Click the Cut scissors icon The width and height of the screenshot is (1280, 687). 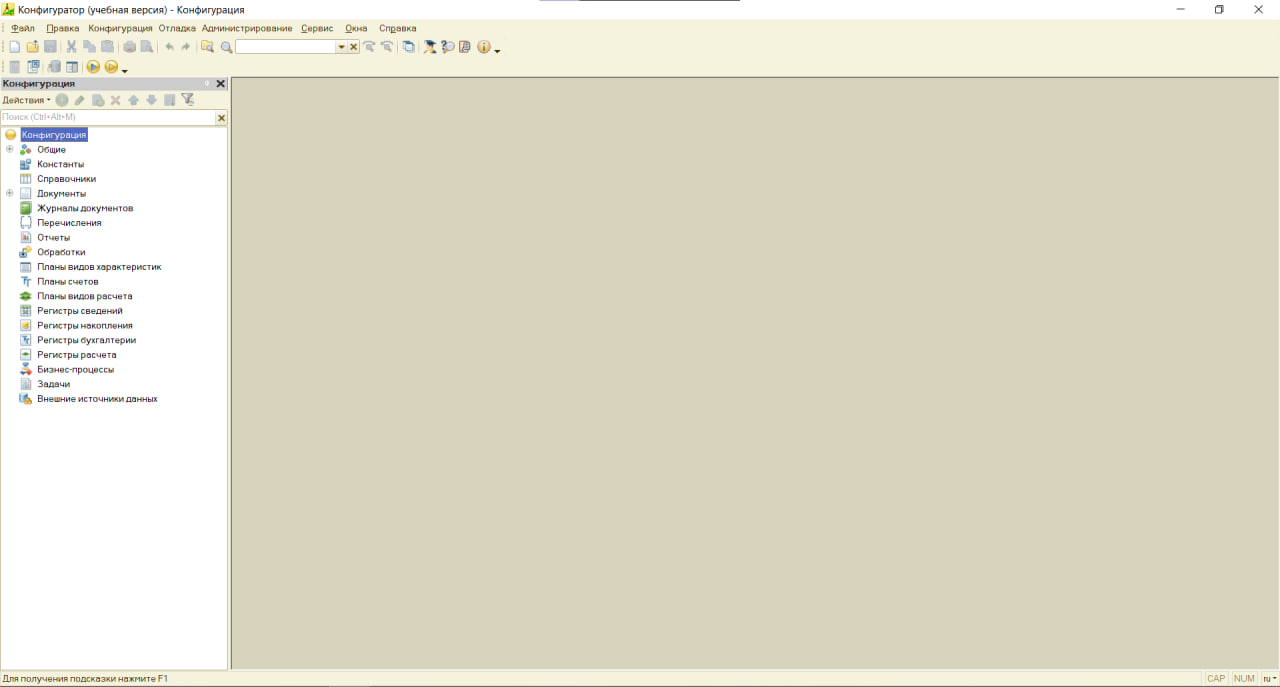click(71, 47)
